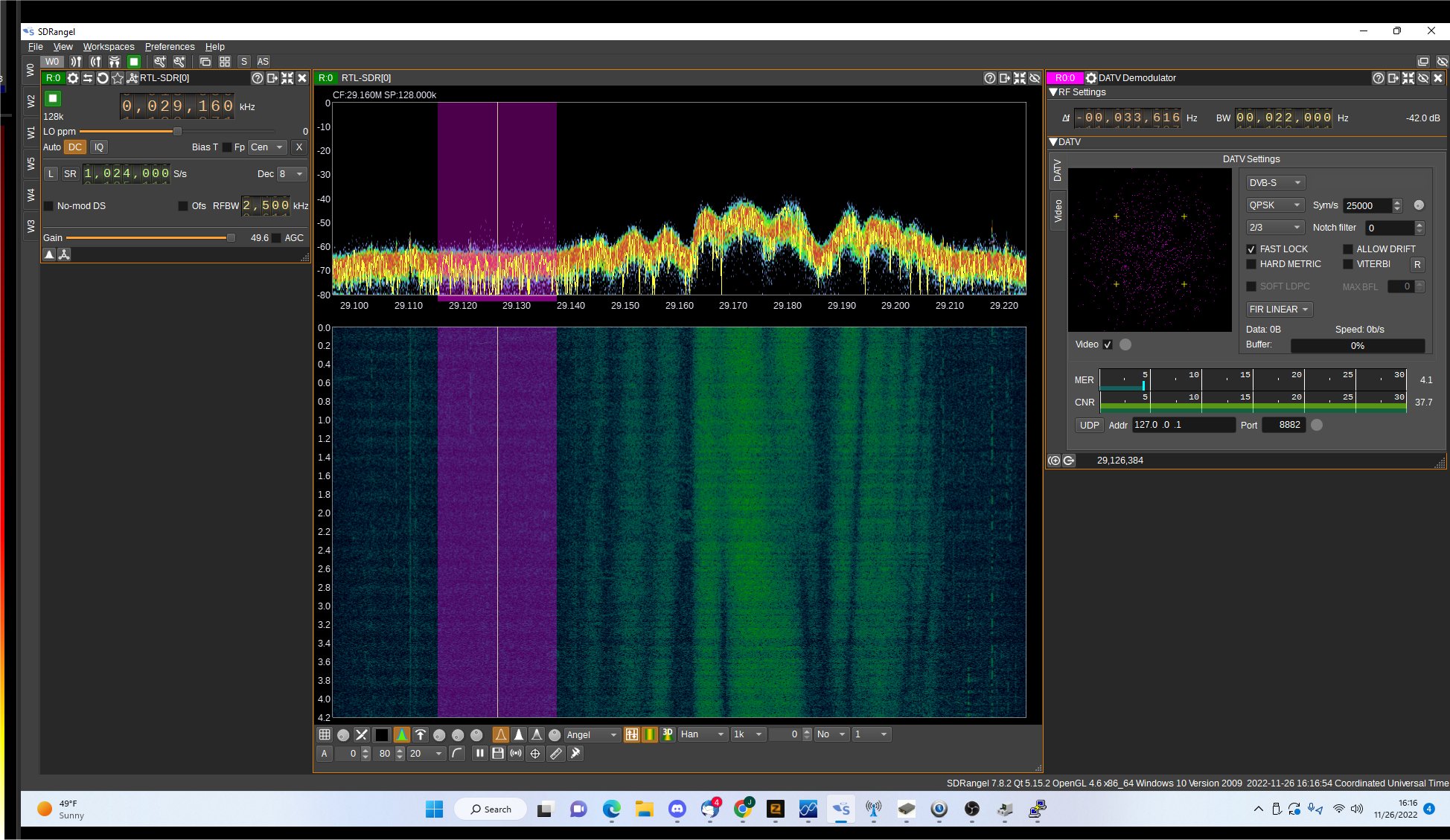The height and width of the screenshot is (840, 1450).
Task: Open spectrum measurements ruler dialog
Action: tap(555, 754)
